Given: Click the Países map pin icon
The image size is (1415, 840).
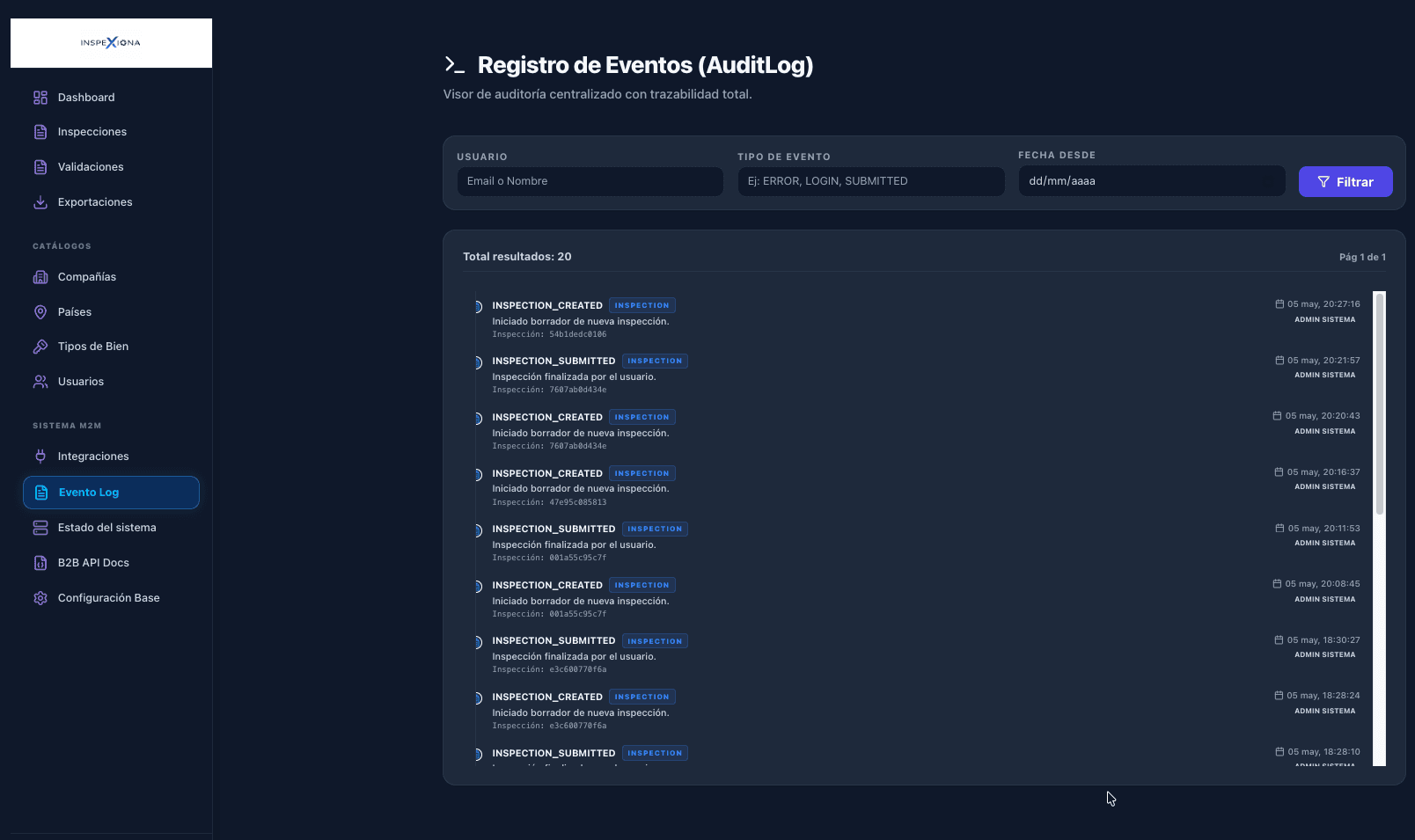Looking at the screenshot, I should [x=40, y=312].
